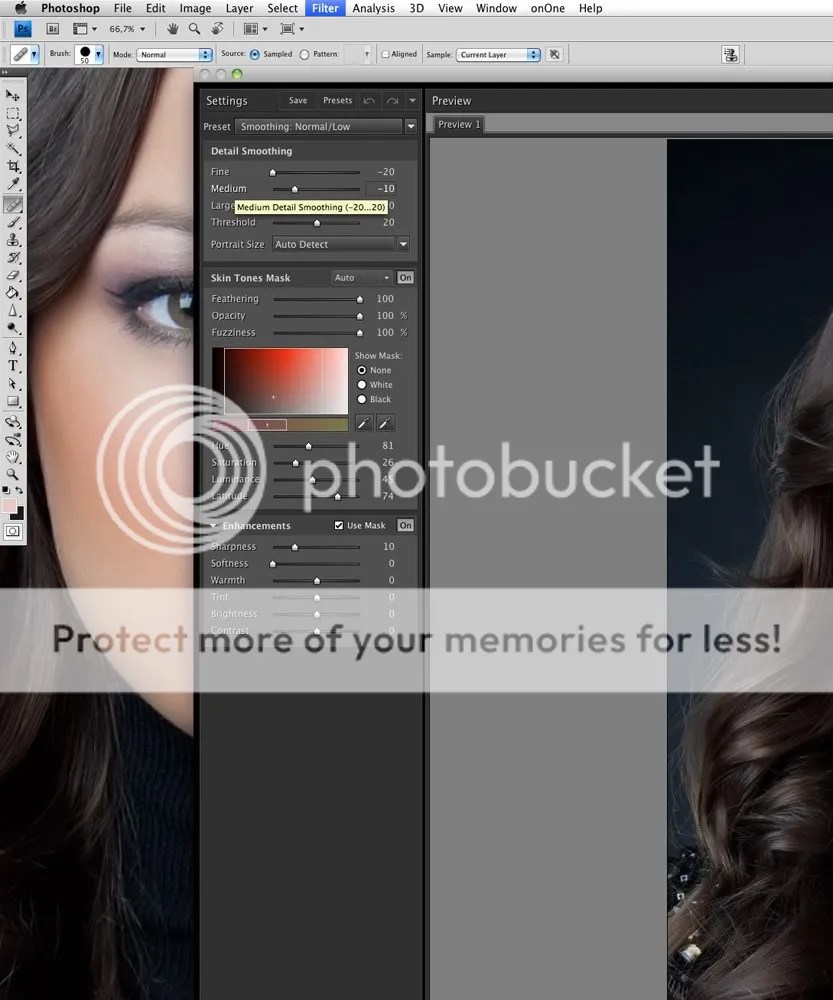Click the Sharpness slider handle
833x1000 pixels.
(x=295, y=547)
